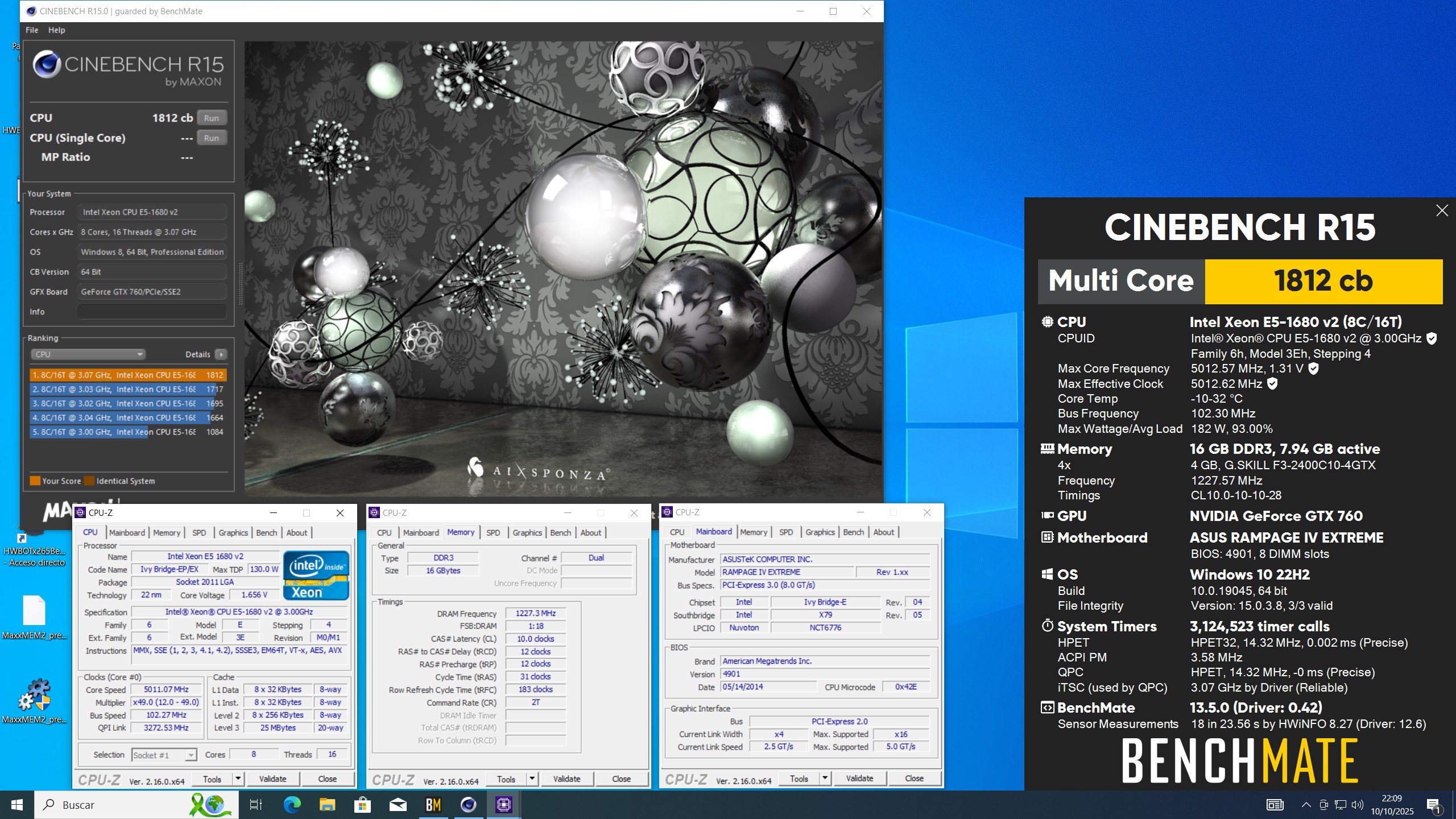The width and height of the screenshot is (1456, 819).
Task: Click Validate in the first CPU-Z window
Action: (x=272, y=779)
